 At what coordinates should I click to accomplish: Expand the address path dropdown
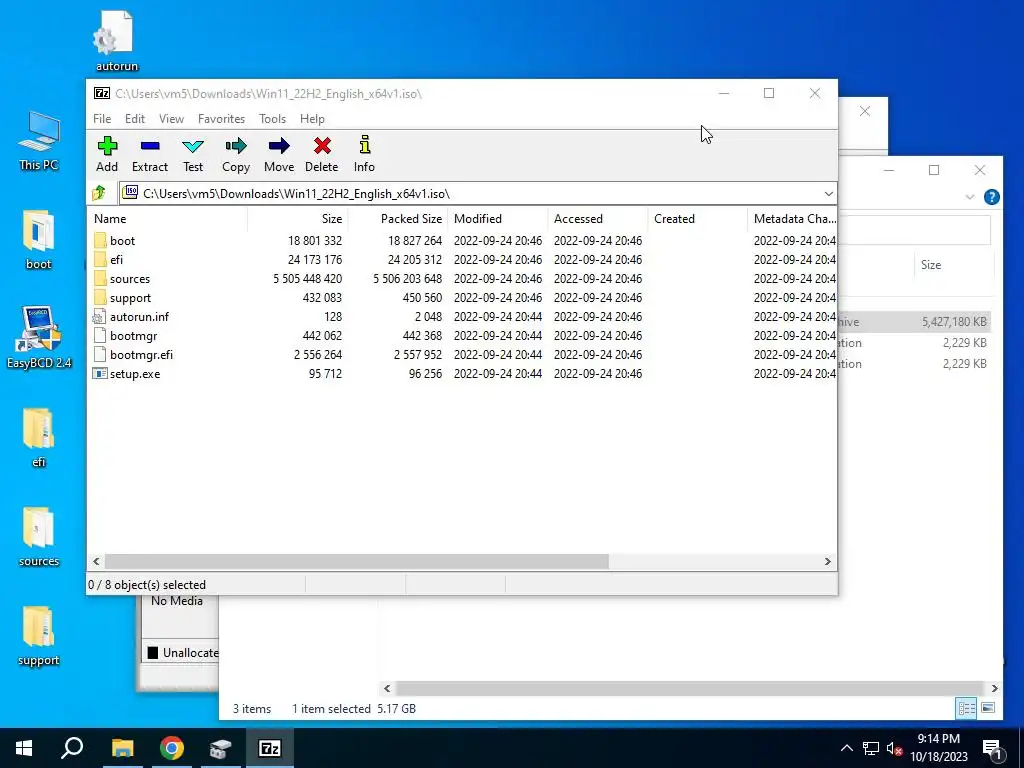tap(828, 194)
